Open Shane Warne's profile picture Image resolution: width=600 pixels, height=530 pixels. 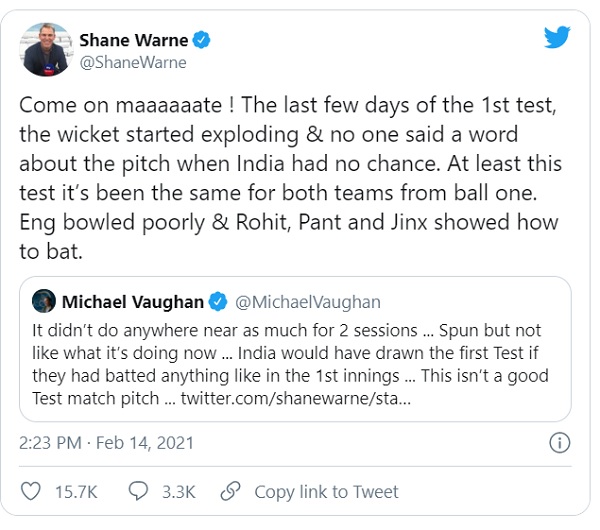click(x=46, y=49)
